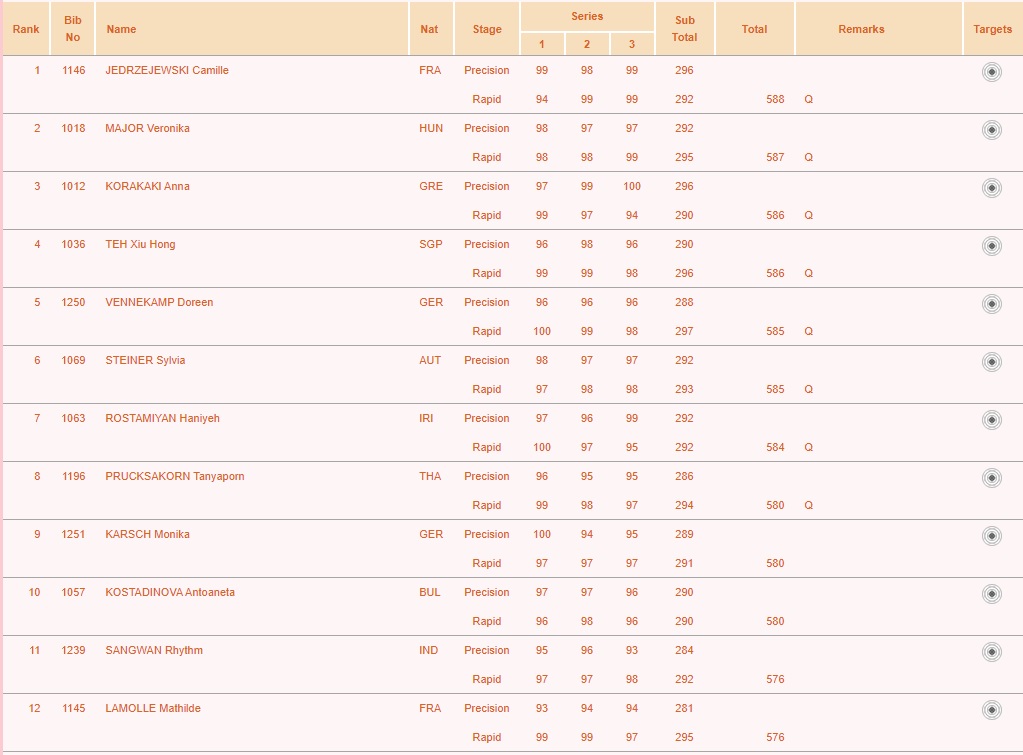Click the Rank column header

point(26,29)
